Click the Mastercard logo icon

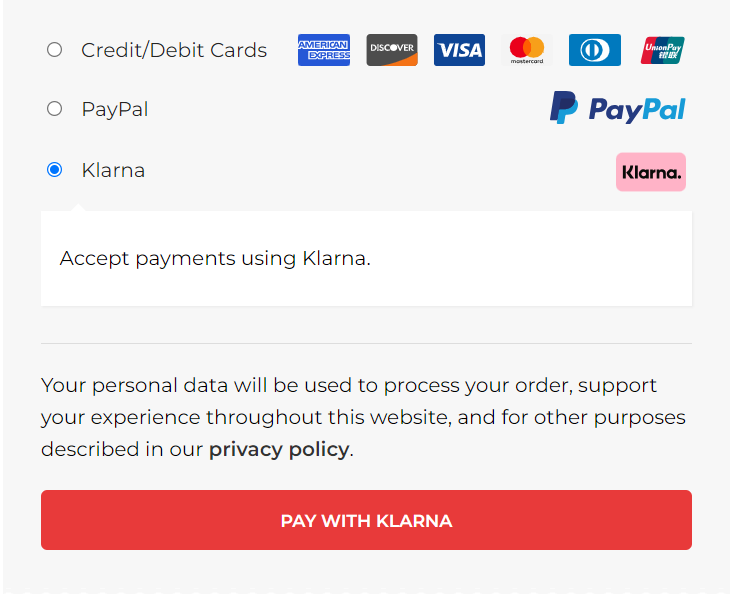526,50
